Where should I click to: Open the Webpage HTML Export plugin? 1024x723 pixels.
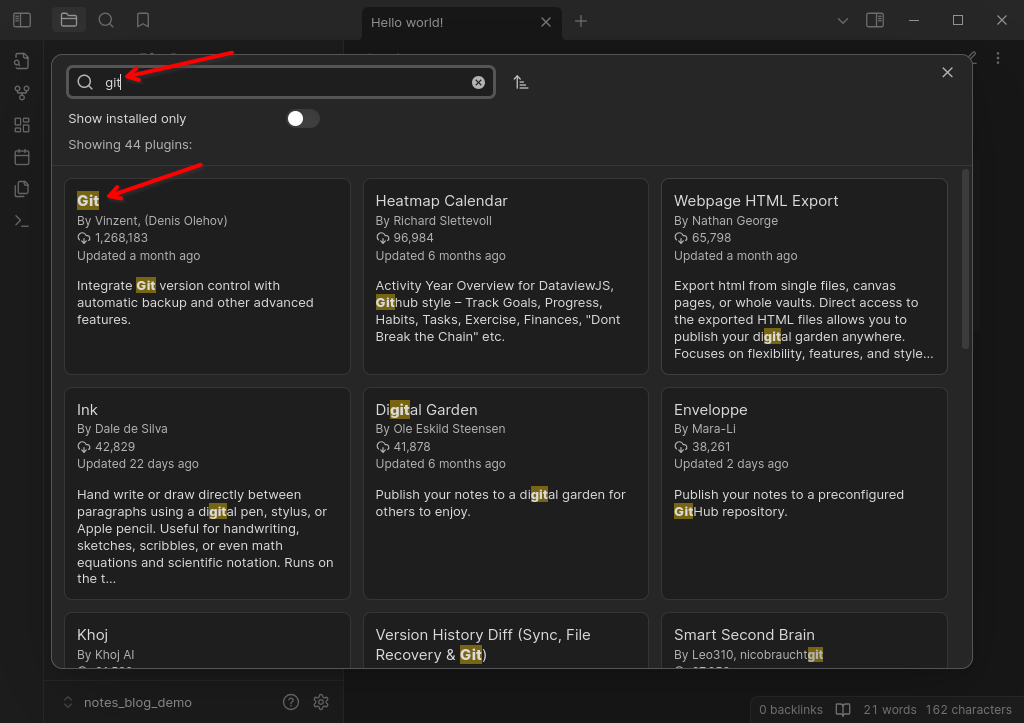804,276
